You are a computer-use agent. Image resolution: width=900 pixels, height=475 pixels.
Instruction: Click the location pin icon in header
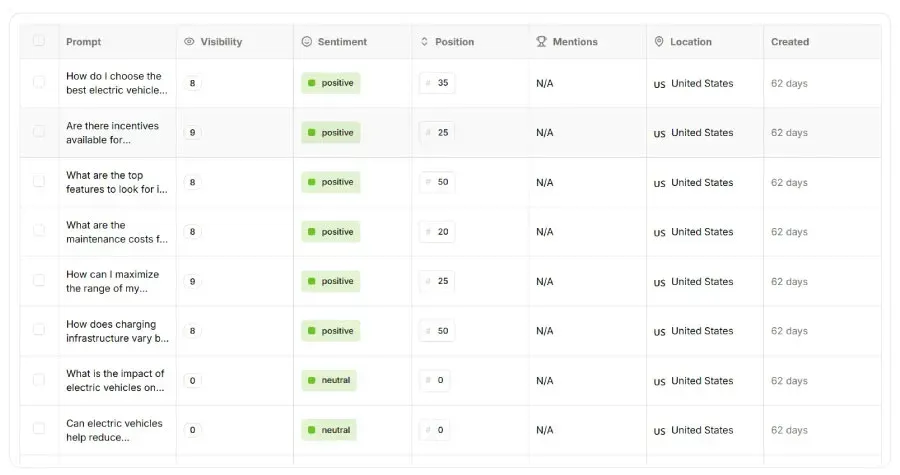(x=659, y=42)
